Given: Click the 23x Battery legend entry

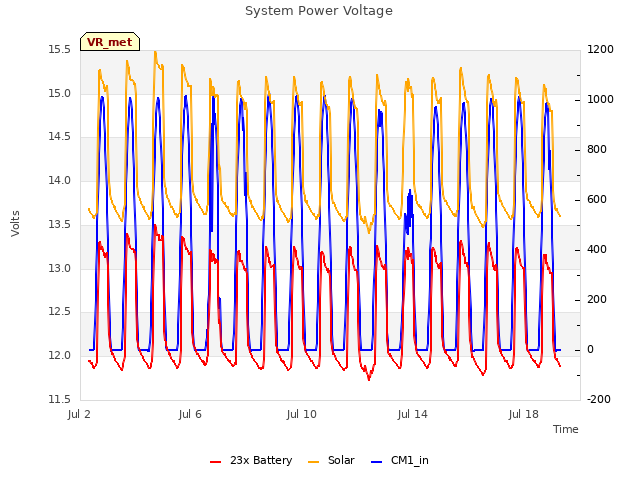Looking at the screenshot, I should click(x=251, y=460).
